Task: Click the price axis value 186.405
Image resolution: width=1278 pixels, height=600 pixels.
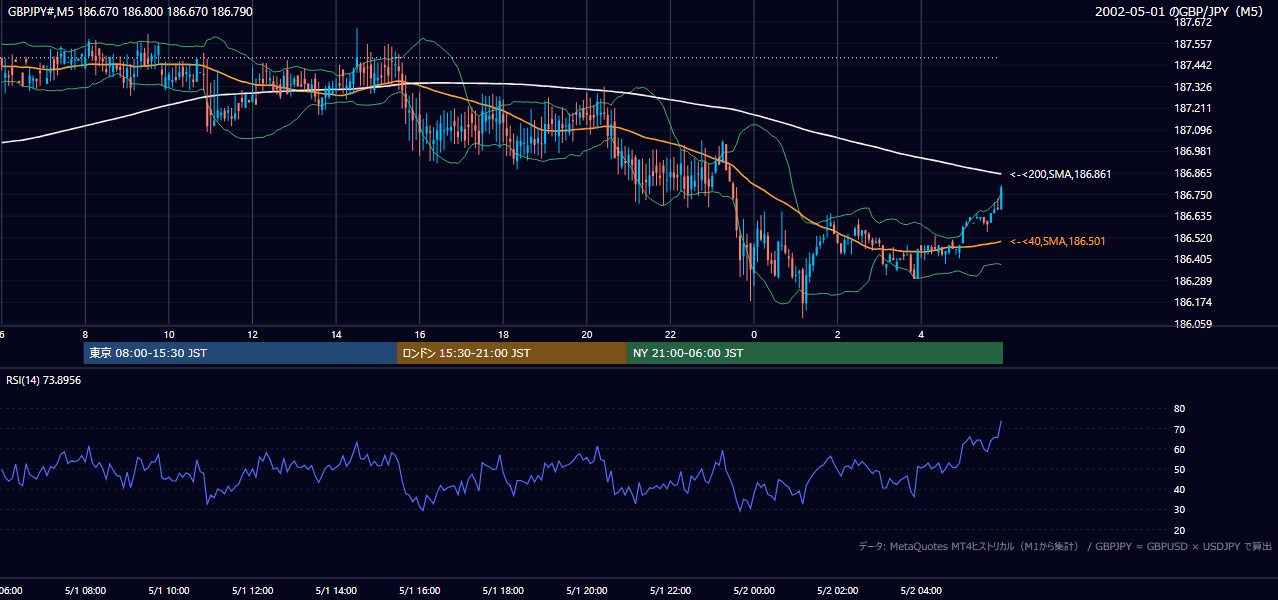Action: click(1191, 259)
